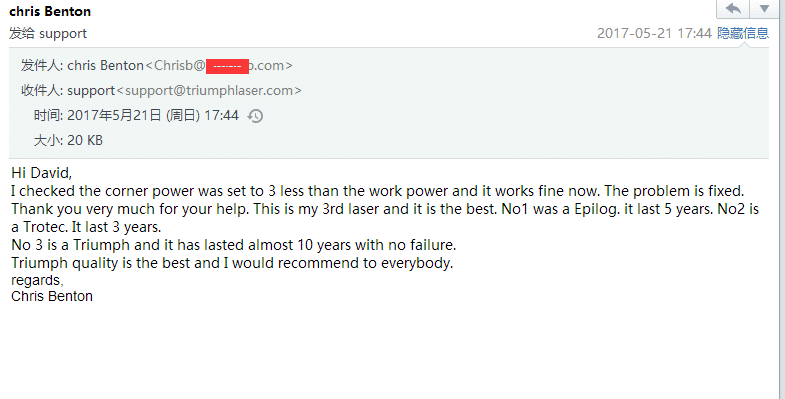Click the clock history icon beside 17:44
The height and width of the screenshot is (399, 785).
[255, 116]
